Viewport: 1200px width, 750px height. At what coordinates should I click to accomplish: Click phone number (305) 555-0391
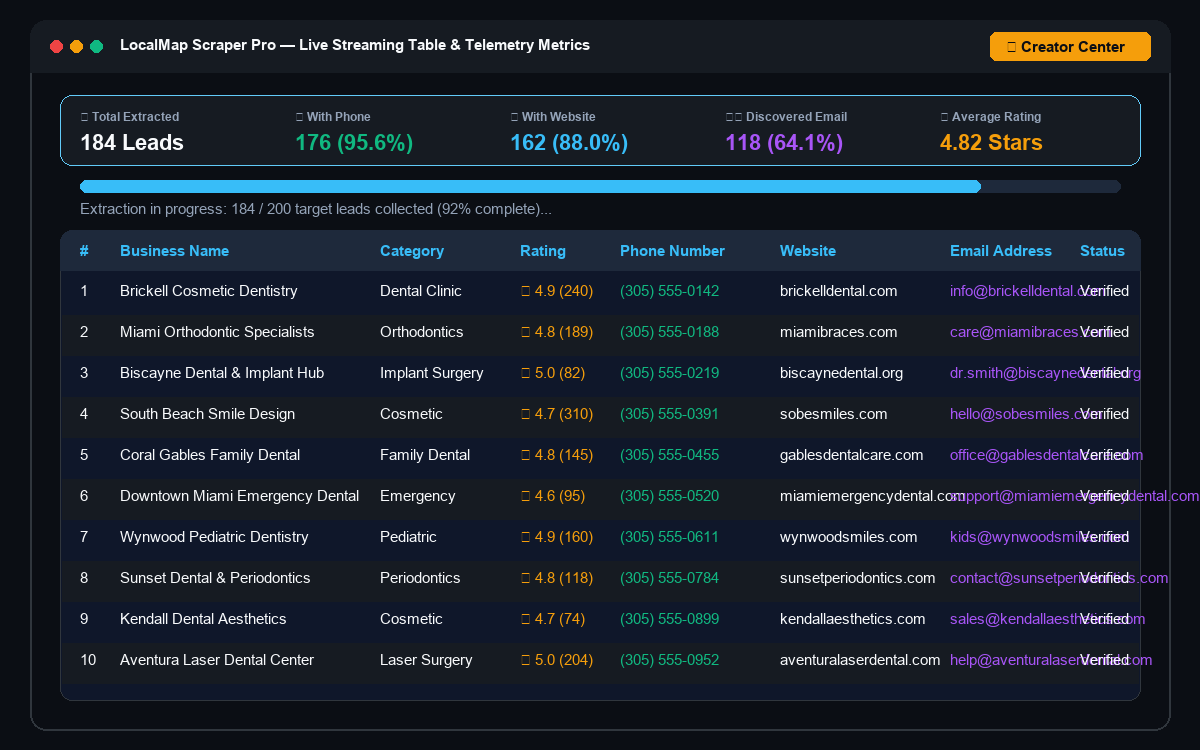(669, 414)
